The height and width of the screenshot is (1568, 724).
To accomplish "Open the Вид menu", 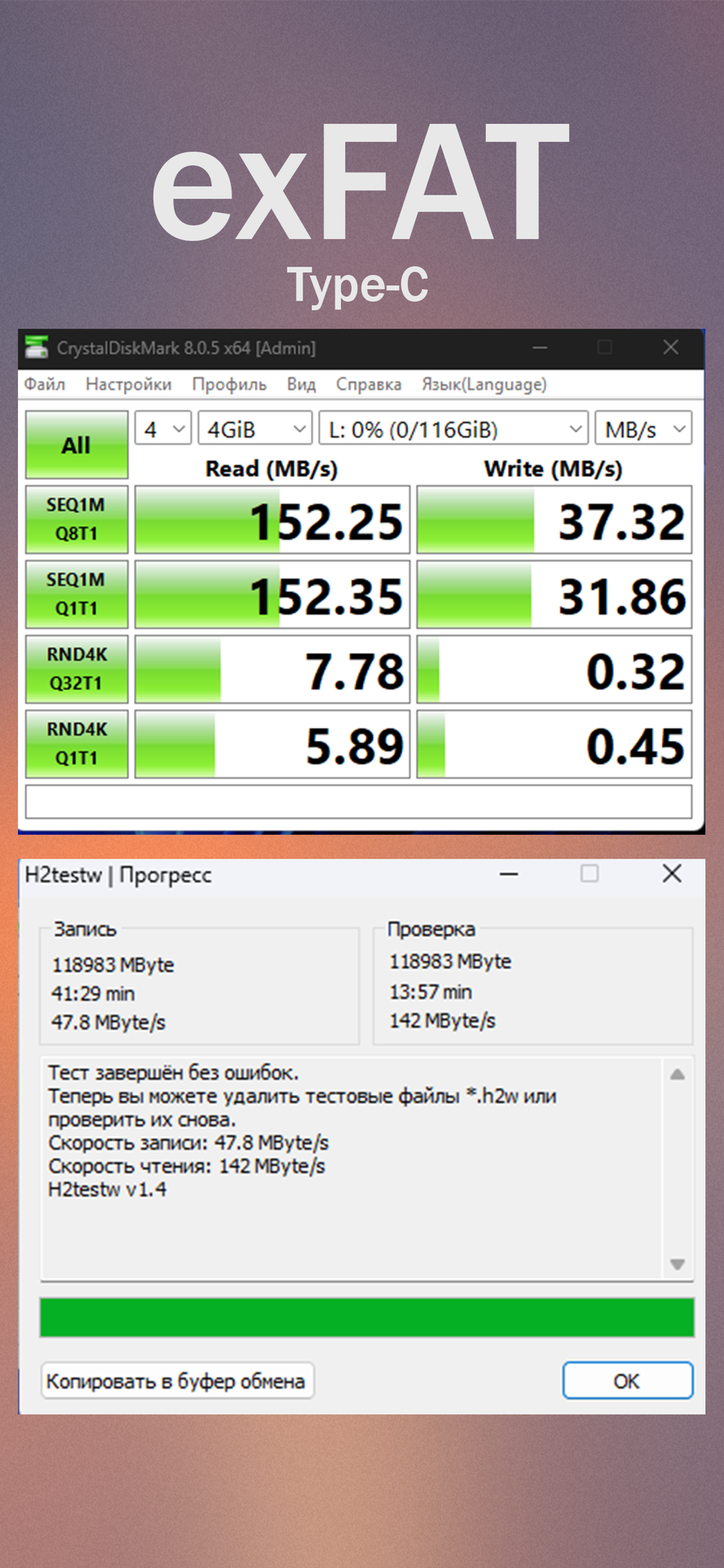I will (301, 384).
